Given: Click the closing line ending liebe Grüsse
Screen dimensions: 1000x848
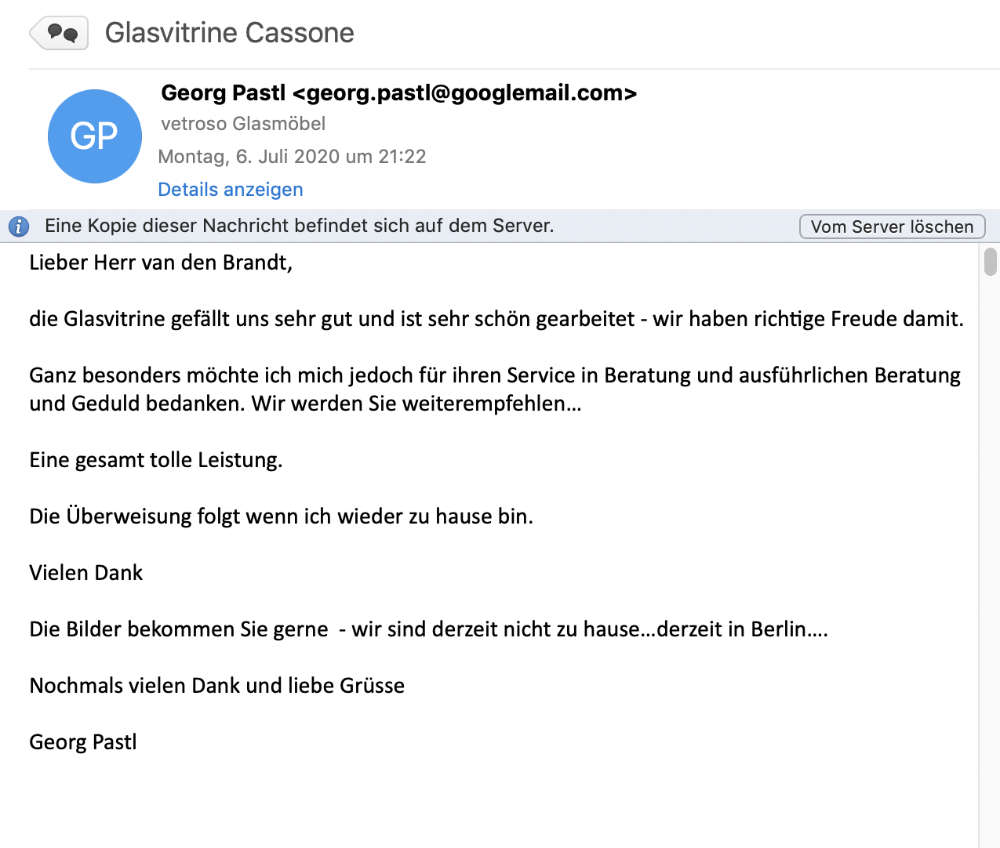Looking at the screenshot, I should click(217, 686).
